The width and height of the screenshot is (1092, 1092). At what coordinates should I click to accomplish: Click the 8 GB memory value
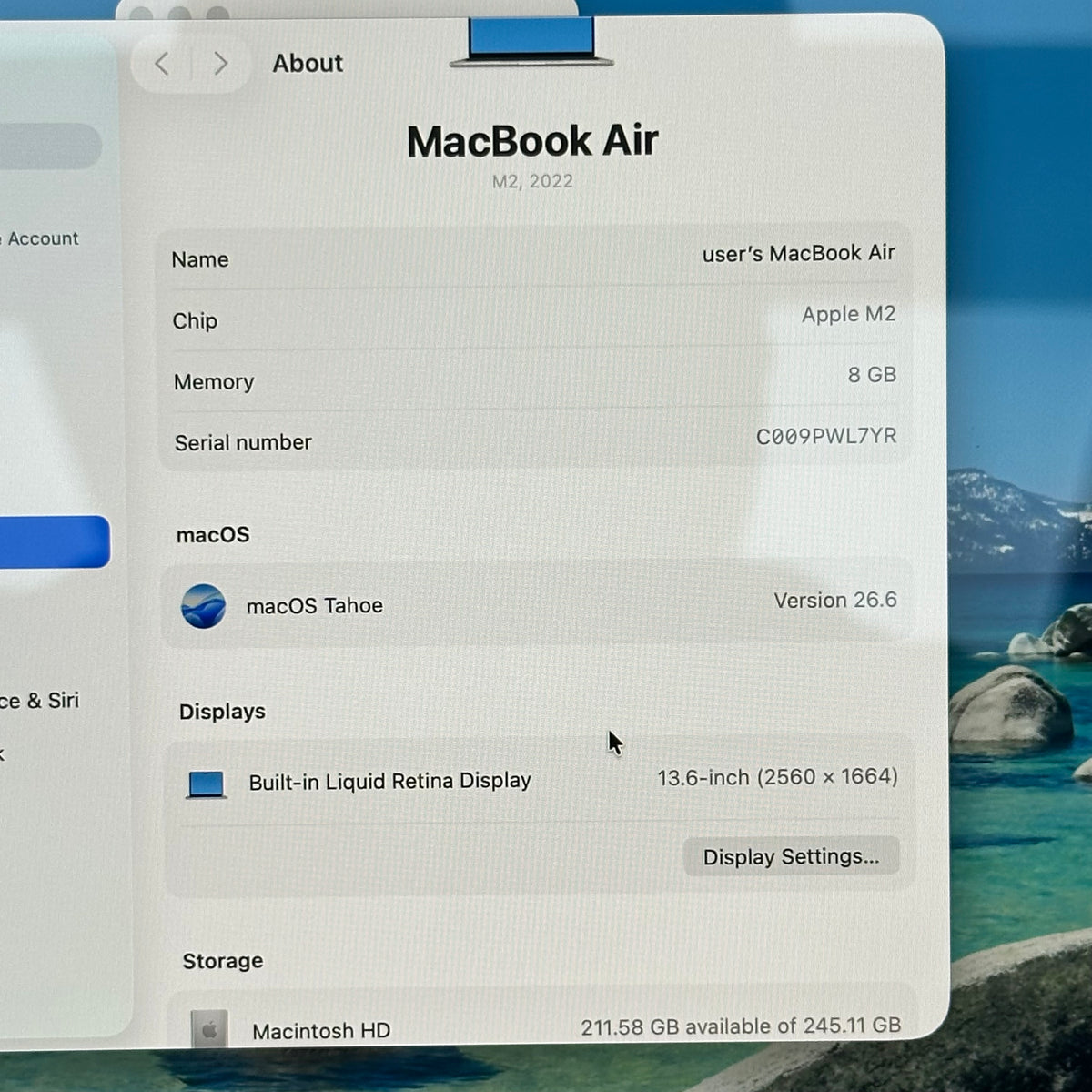[872, 375]
